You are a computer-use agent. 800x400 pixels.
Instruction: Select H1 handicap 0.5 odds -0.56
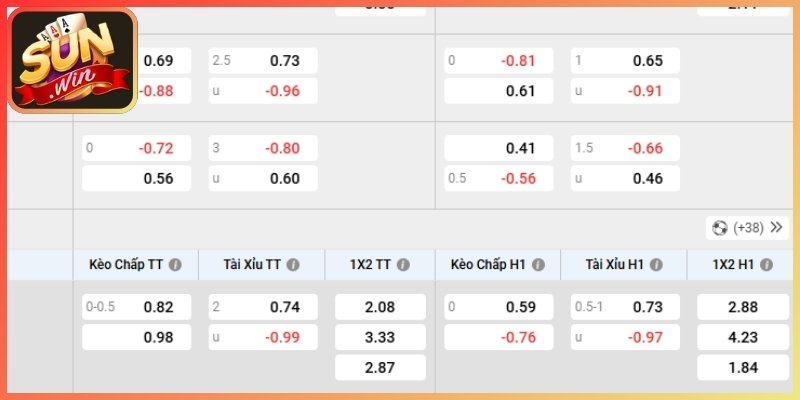(498, 179)
